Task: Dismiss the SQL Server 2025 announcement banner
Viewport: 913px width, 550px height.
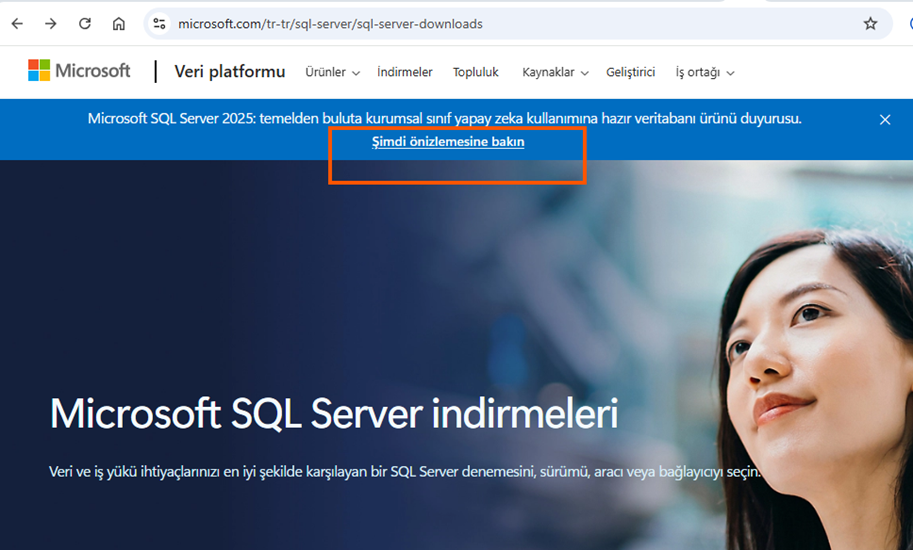Action: (x=885, y=120)
